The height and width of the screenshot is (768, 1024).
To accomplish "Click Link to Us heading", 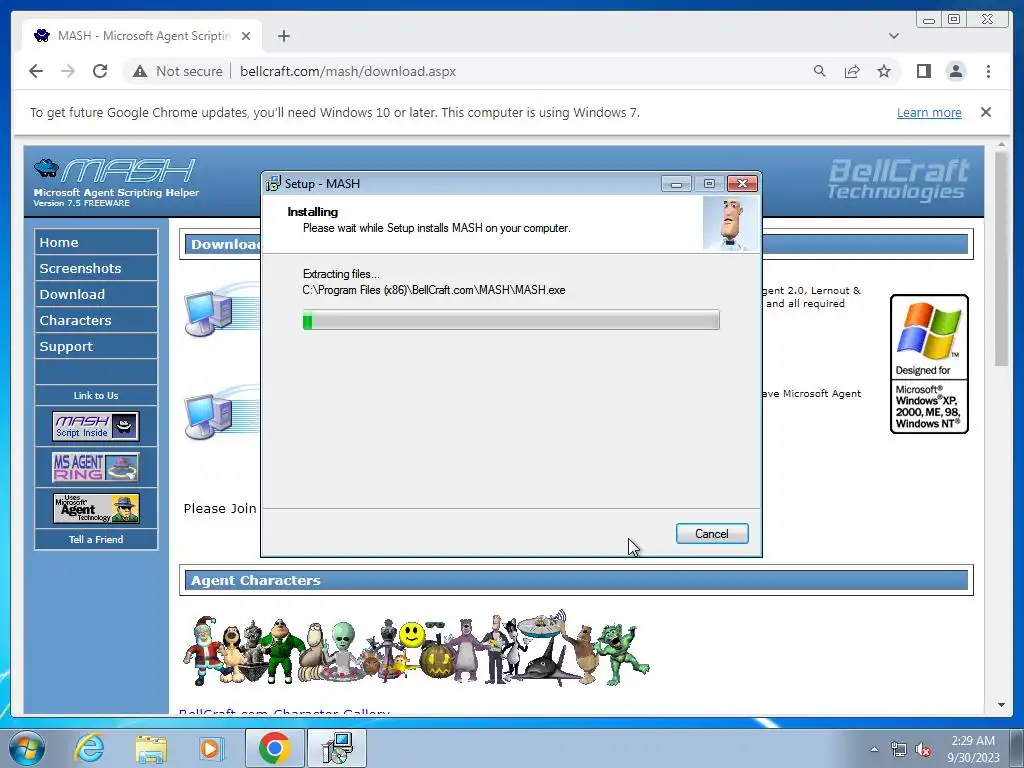I will click(96, 396).
